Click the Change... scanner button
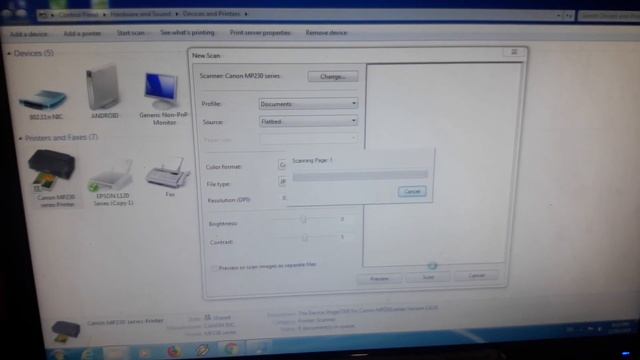The width and height of the screenshot is (640, 360). (333, 77)
